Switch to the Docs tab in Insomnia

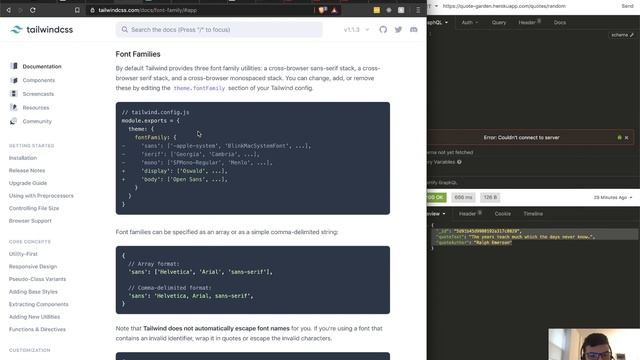click(560, 22)
